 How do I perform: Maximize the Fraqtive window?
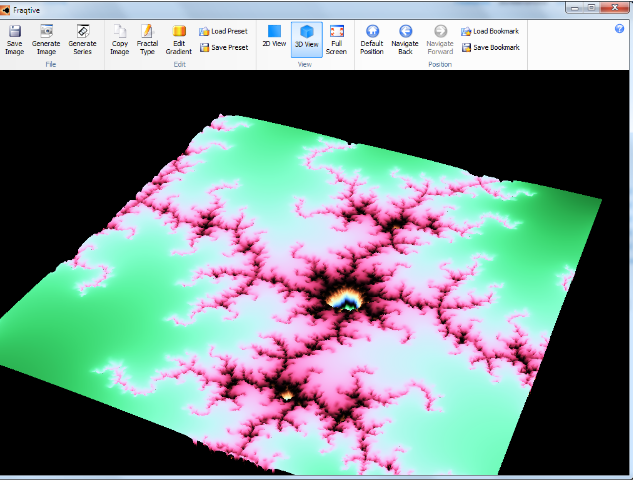[592, 7]
